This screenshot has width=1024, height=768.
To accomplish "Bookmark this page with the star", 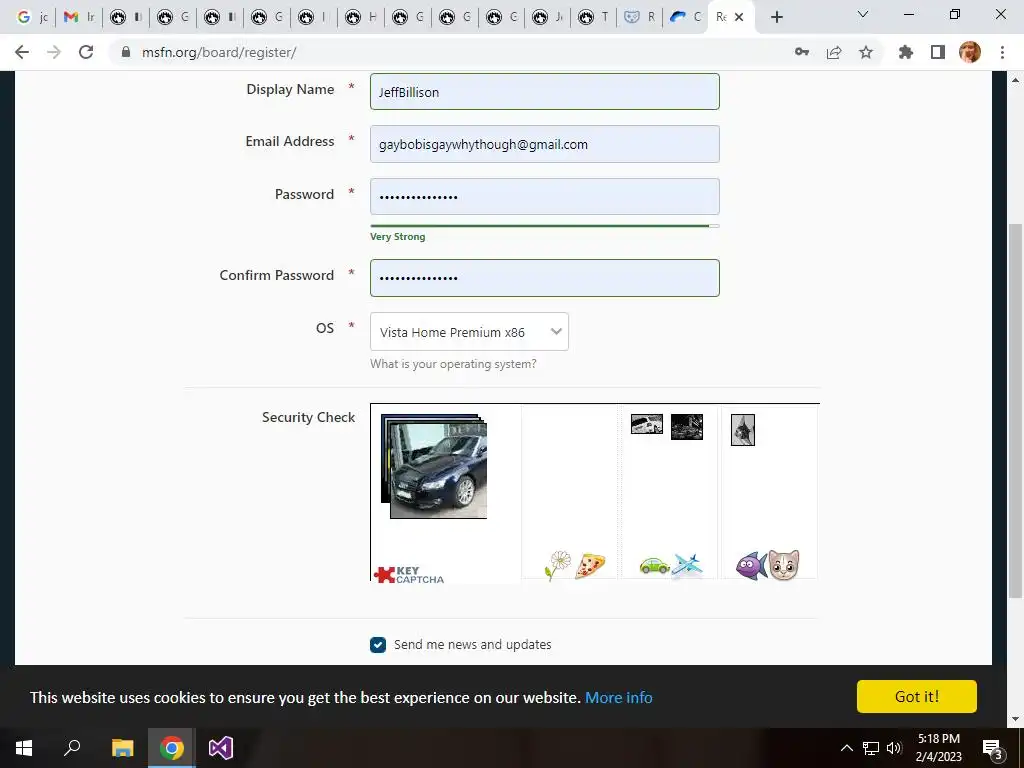I will 866,52.
